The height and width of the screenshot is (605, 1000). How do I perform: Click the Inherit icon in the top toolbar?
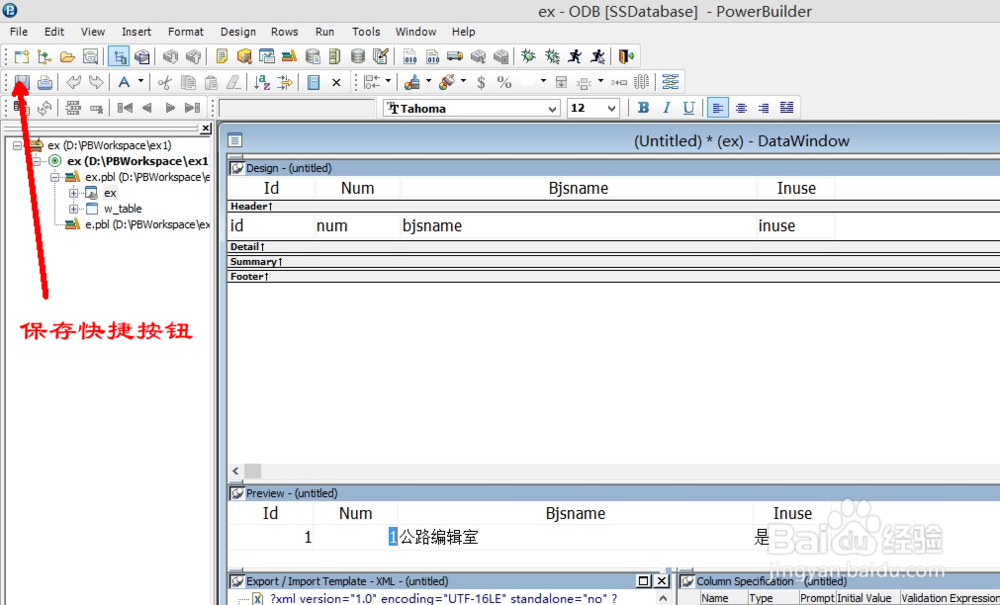tap(44, 57)
